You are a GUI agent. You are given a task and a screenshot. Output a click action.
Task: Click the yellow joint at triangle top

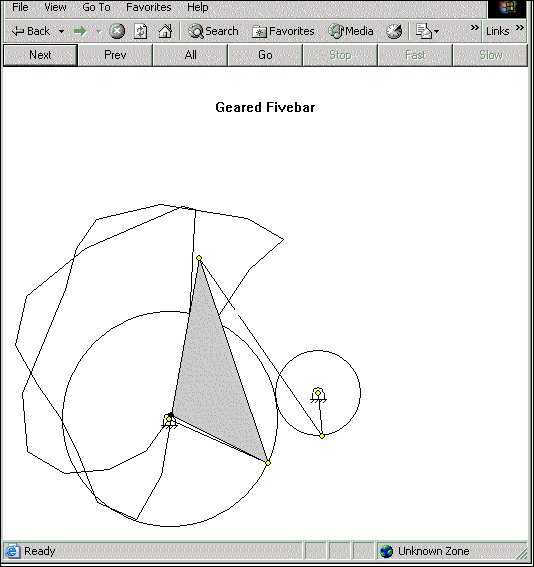point(199,258)
